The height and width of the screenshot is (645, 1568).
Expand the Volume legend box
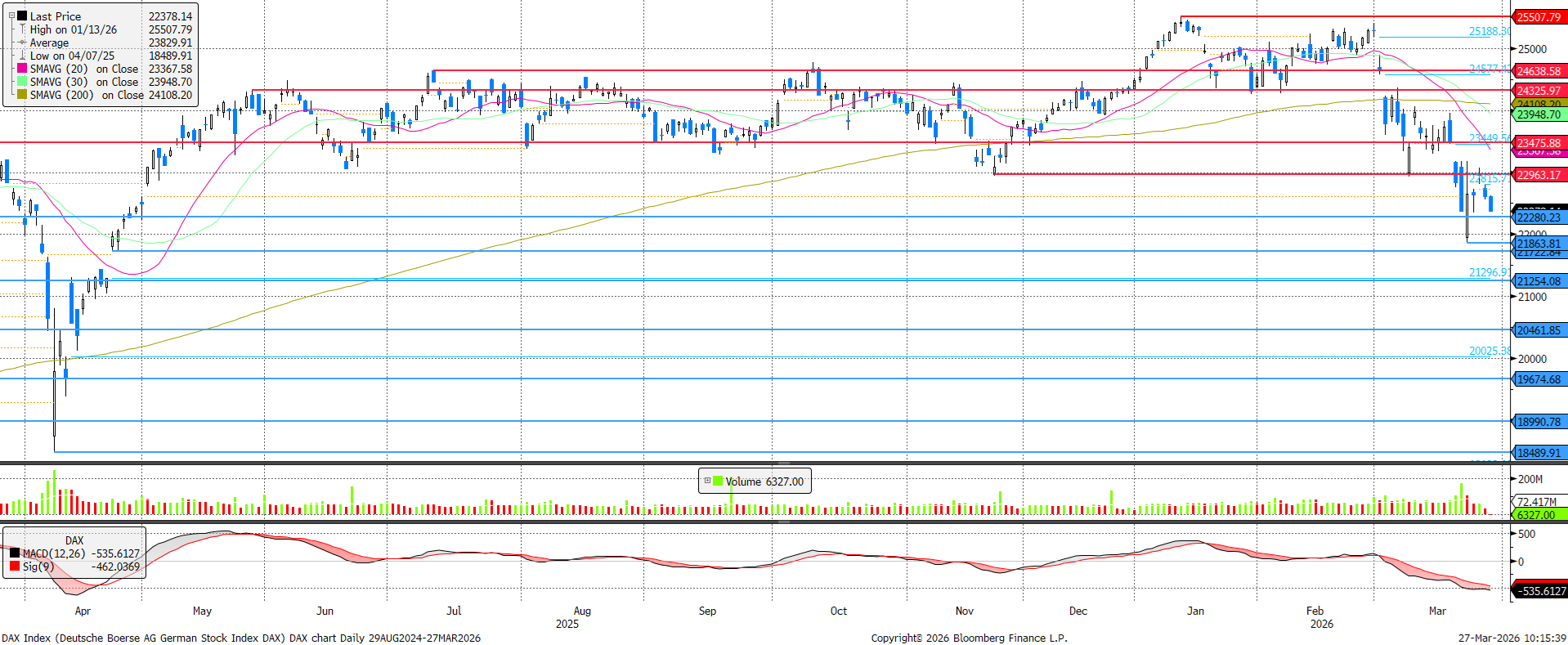click(x=707, y=481)
